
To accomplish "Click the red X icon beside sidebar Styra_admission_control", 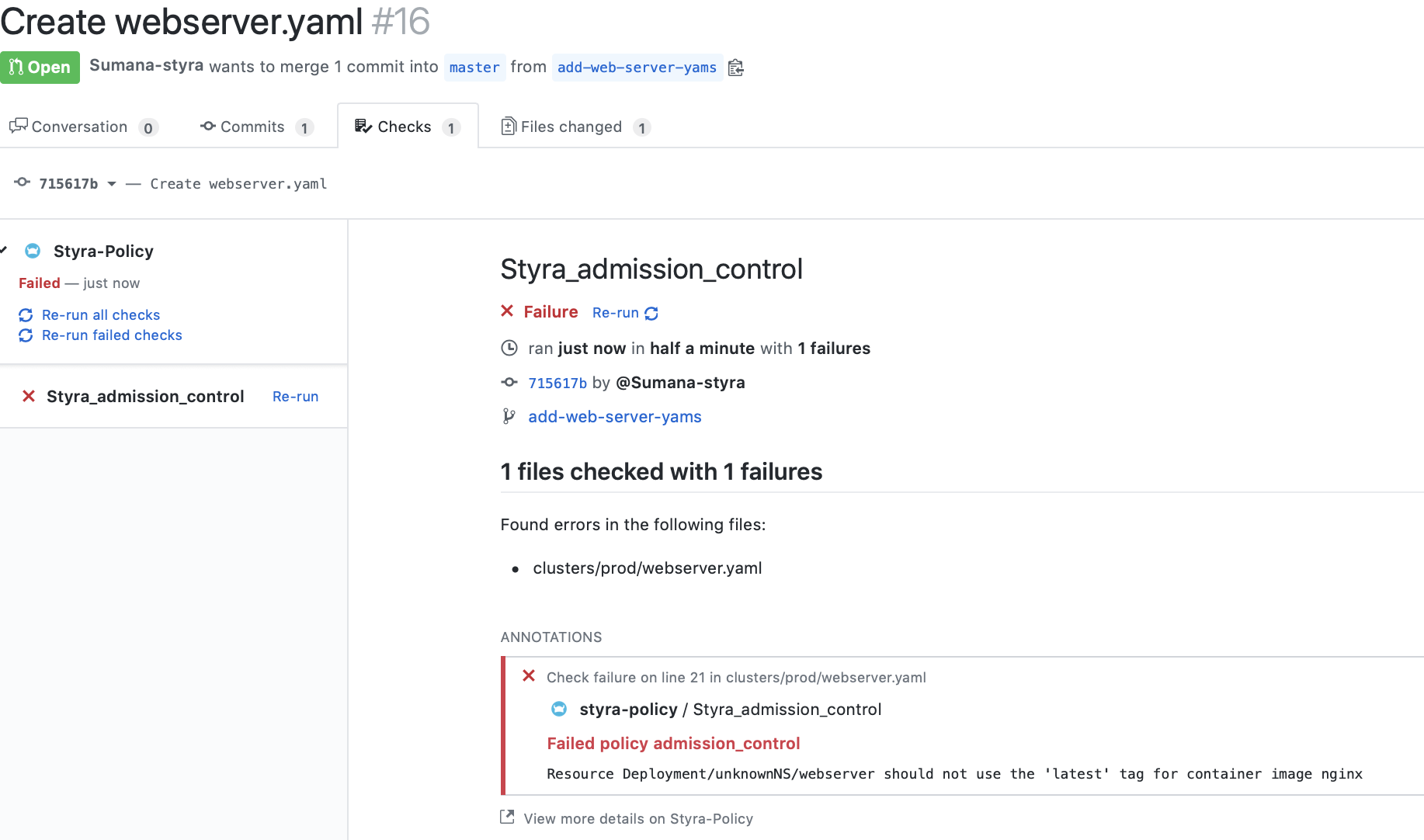I will tap(29, 396).
